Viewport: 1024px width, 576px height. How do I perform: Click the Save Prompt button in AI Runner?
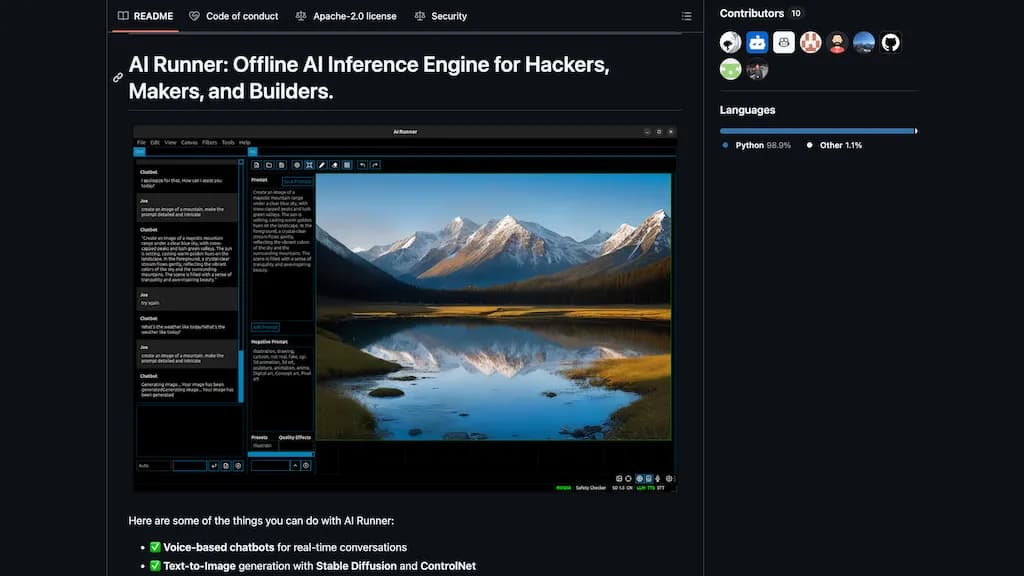[x=297, y=181]
